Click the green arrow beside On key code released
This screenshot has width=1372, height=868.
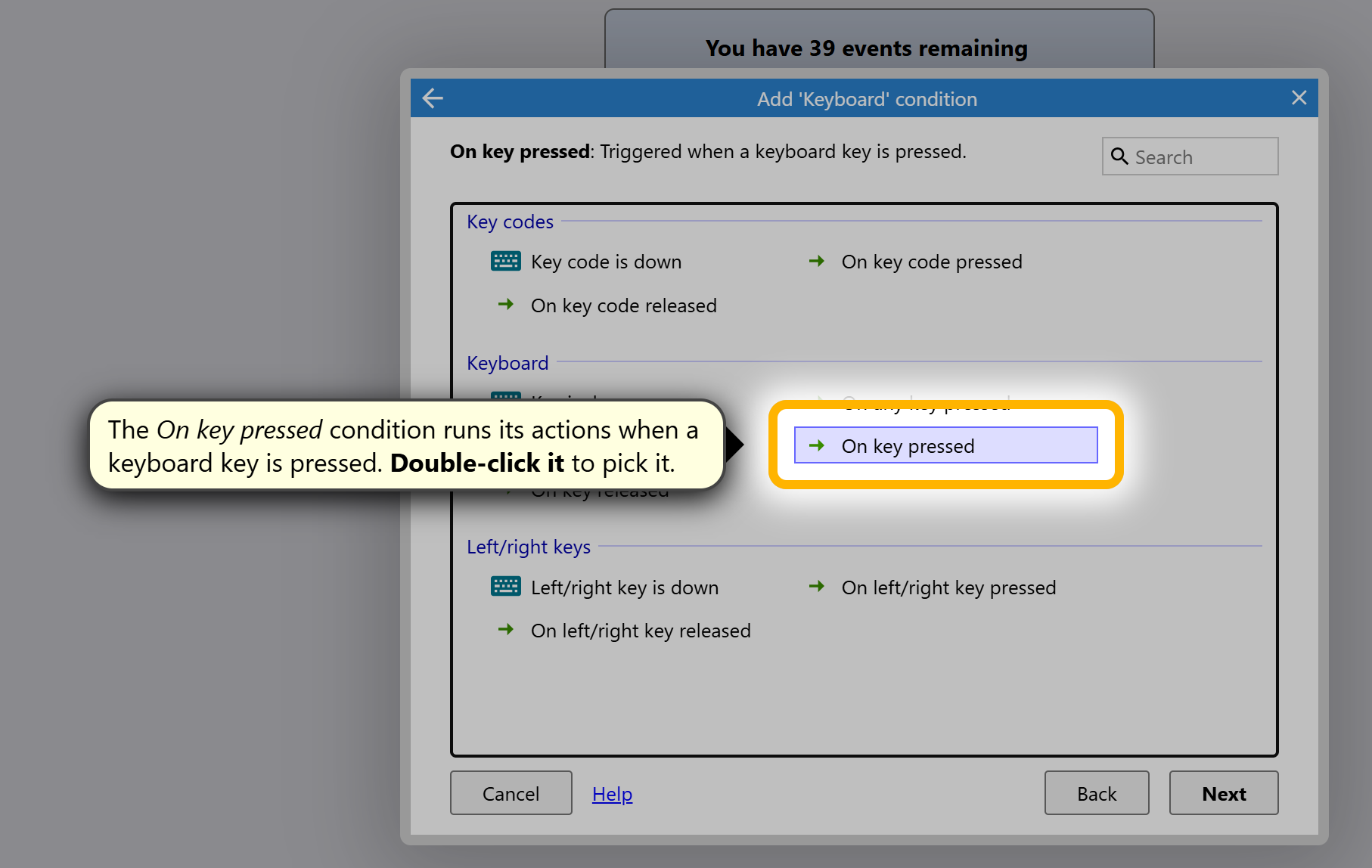(x=506, y=305)
